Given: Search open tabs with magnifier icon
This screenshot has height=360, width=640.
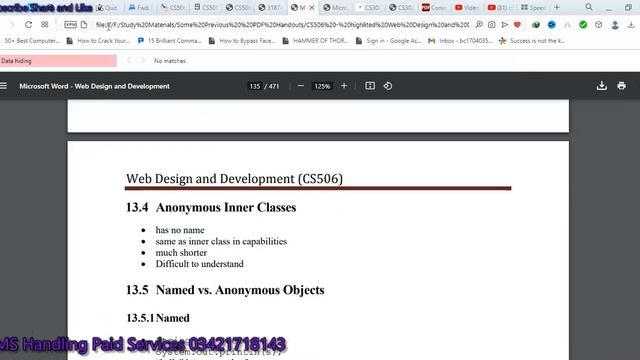Looking at the screenshot, I should pyautogui.click(x=589, y=7).
